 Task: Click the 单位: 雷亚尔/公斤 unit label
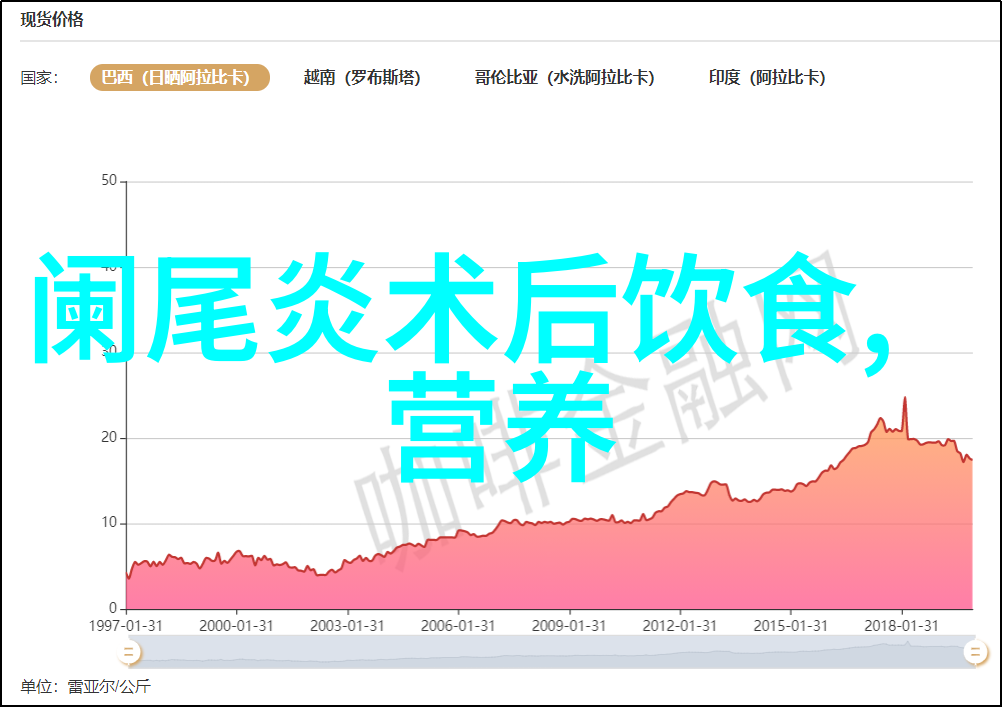coord(85,687)
